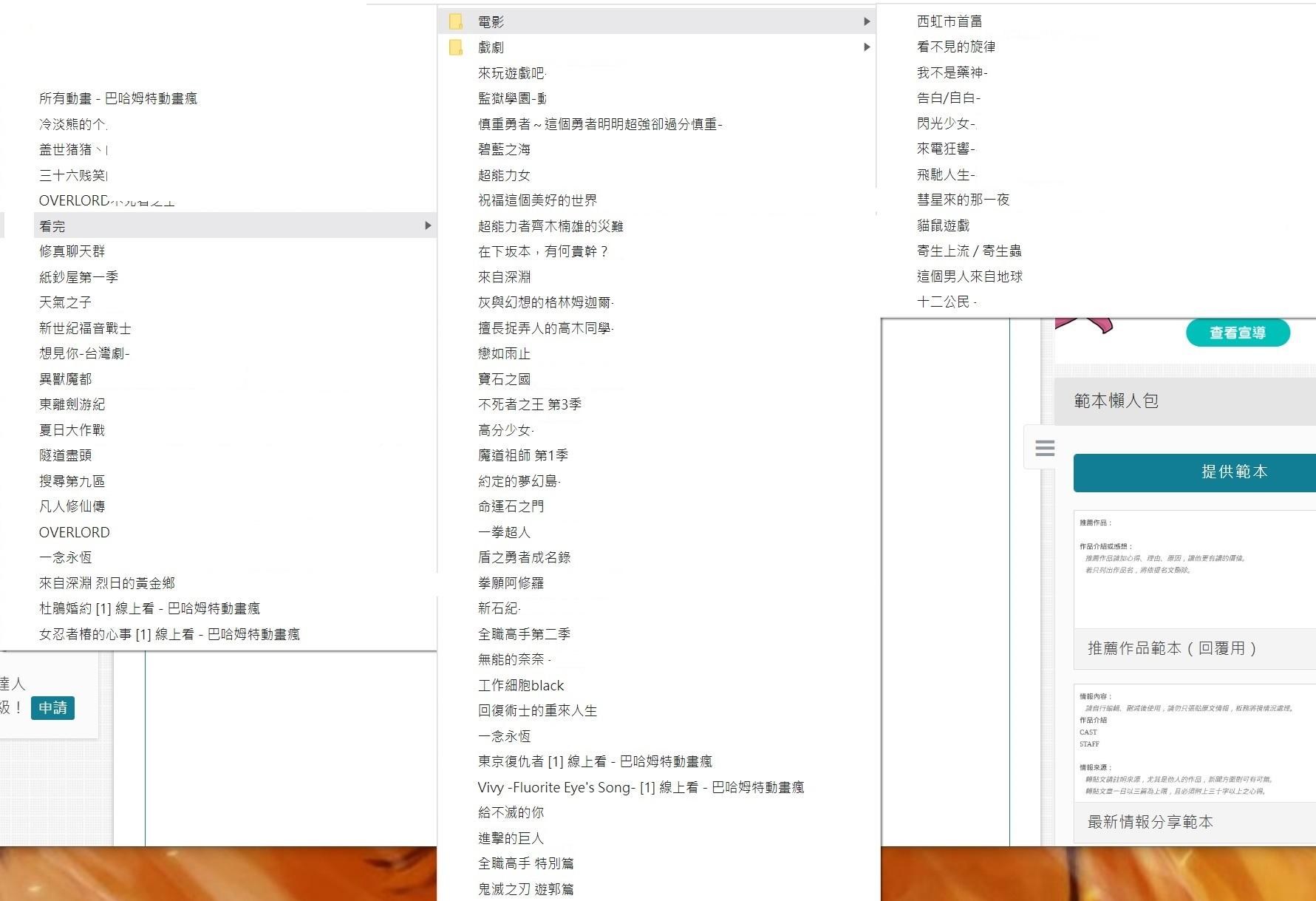Screen dimensions: 1316x901
Task: Open bookmark 所有動畫 - 巴哈姆特動畫瘋
Action: tap(118, 98)
